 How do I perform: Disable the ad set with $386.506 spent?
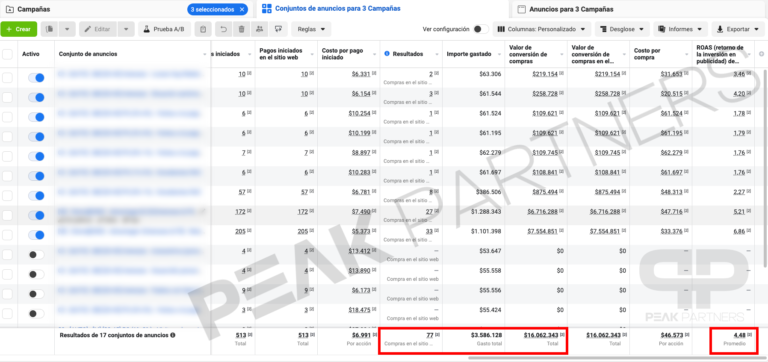point(36,196)
